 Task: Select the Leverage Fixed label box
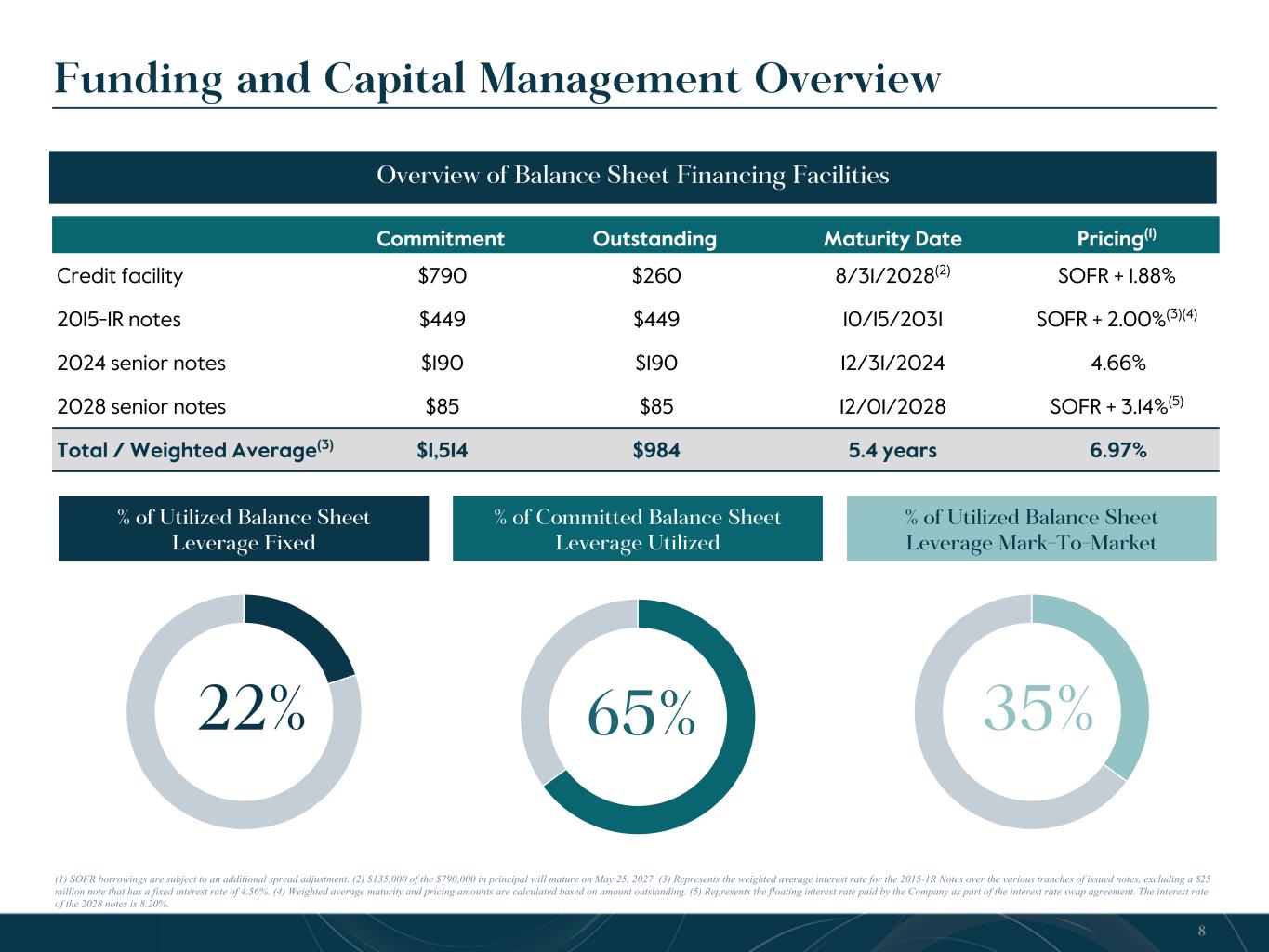point(244,529)
